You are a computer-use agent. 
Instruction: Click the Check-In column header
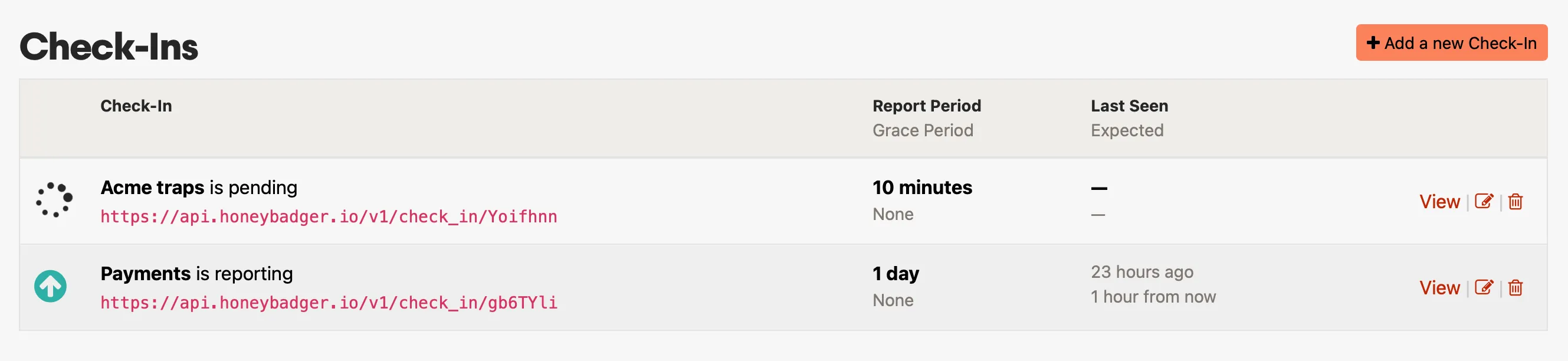[136, 106]
